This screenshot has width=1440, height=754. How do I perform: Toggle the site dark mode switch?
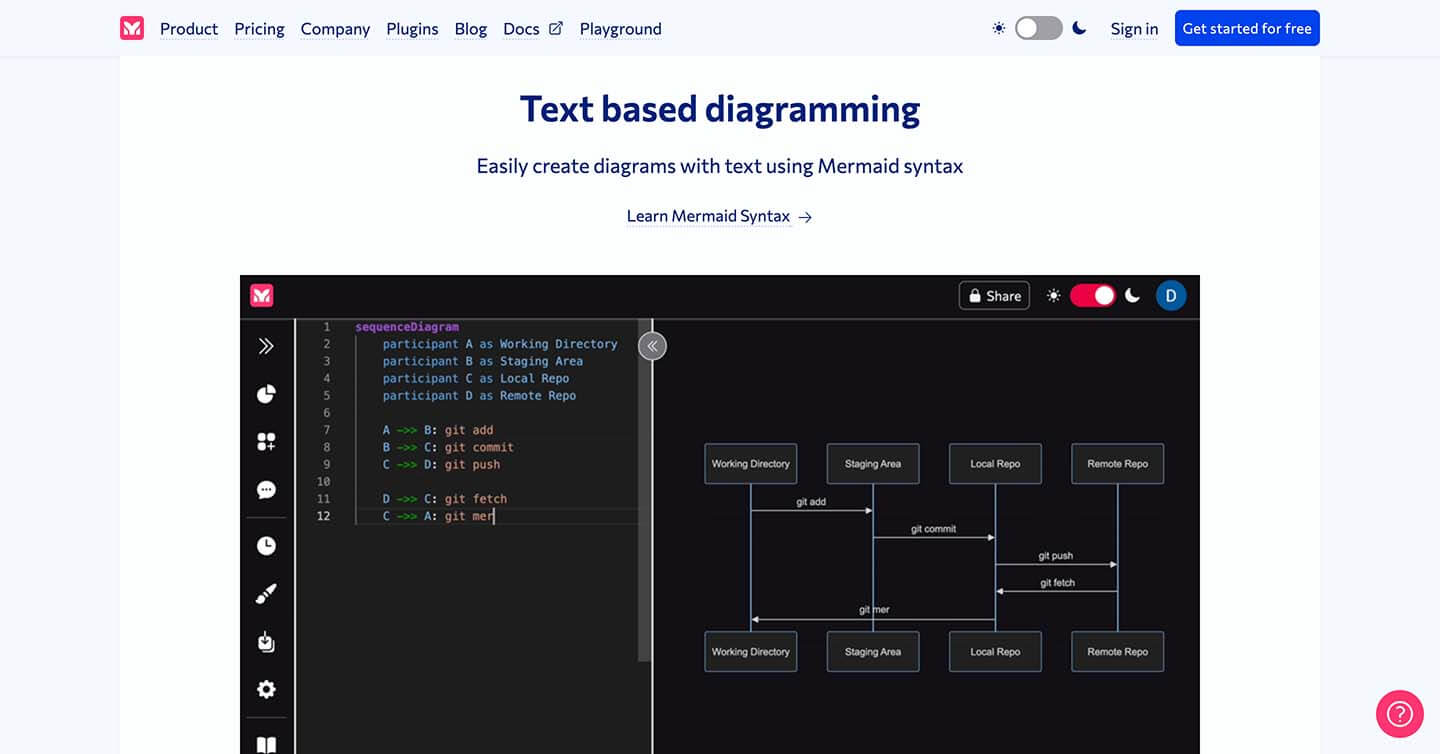[1038, 28]
